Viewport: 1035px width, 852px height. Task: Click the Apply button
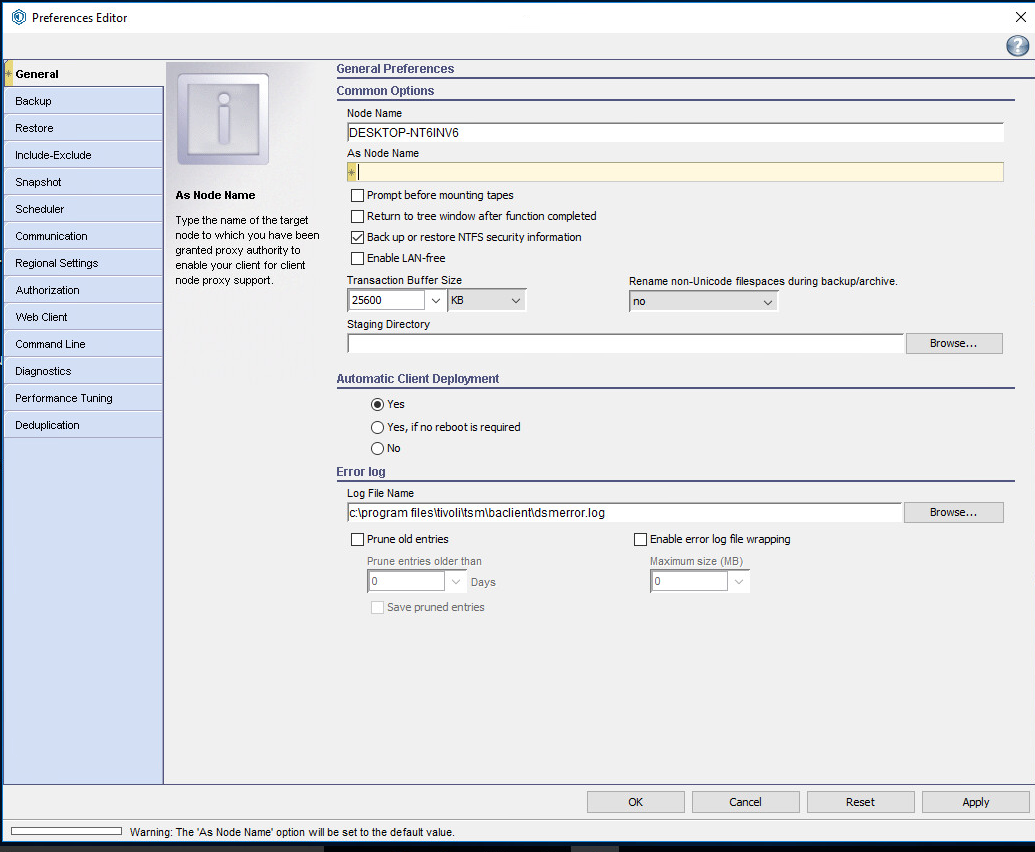[x=975, y=802]
